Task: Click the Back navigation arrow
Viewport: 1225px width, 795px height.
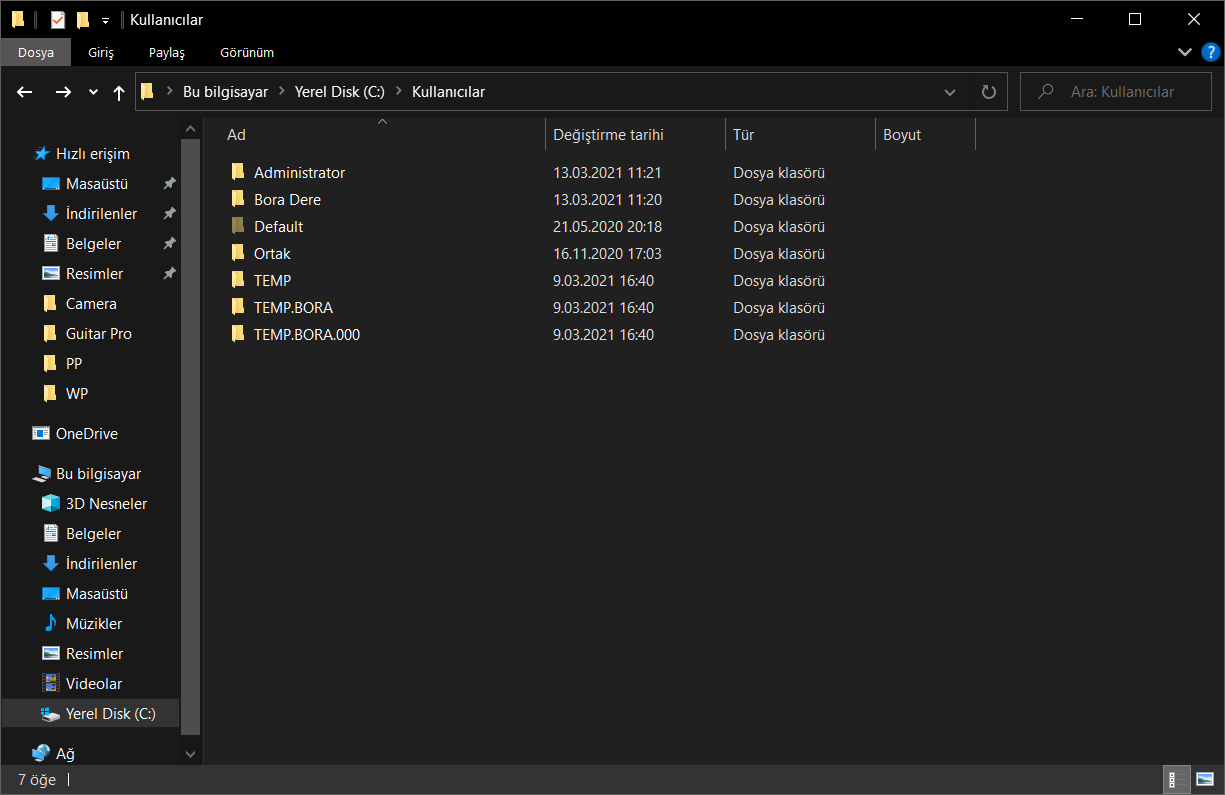Action: pos(25,92)
